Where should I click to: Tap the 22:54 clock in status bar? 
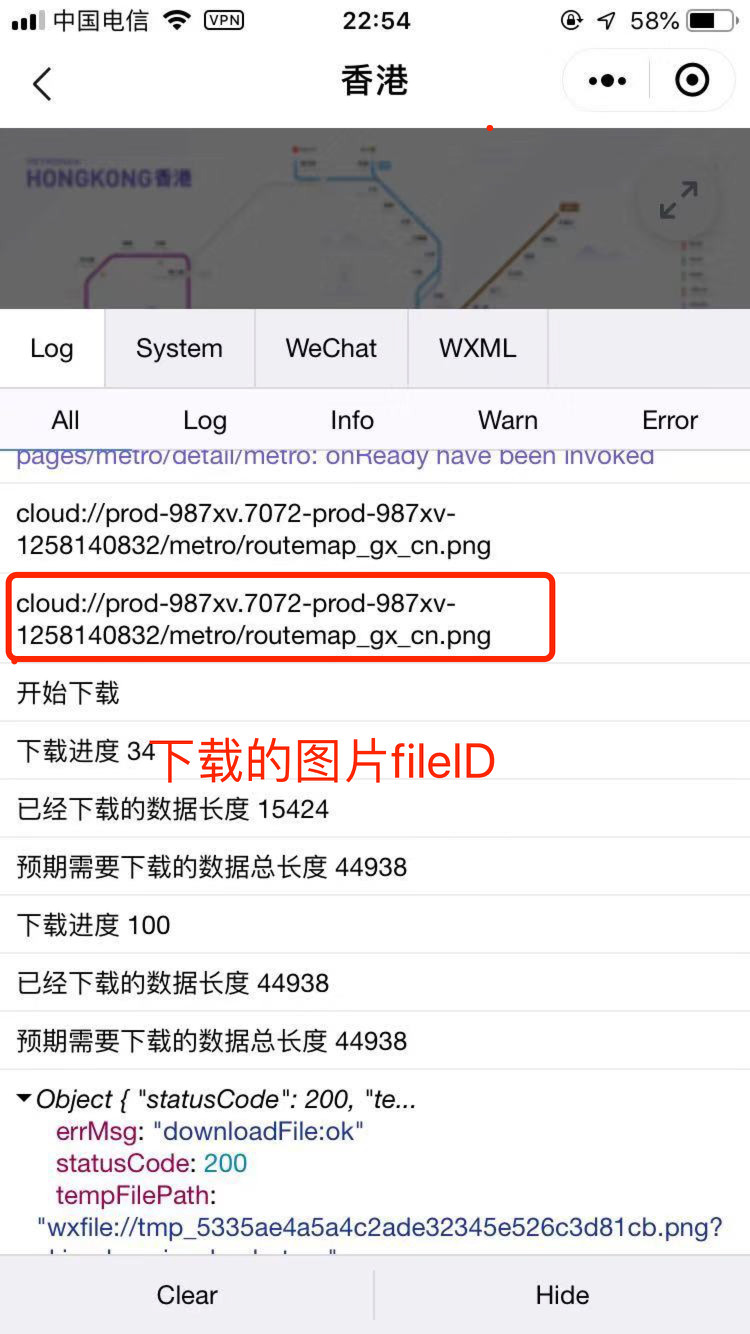[x=376, y=20]
